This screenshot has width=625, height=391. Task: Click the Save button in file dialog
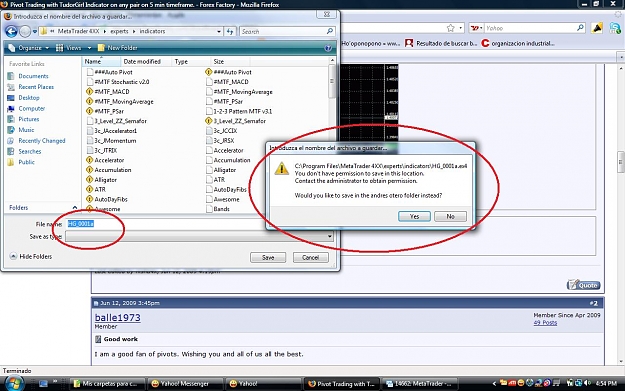click(x=268, y=257)
